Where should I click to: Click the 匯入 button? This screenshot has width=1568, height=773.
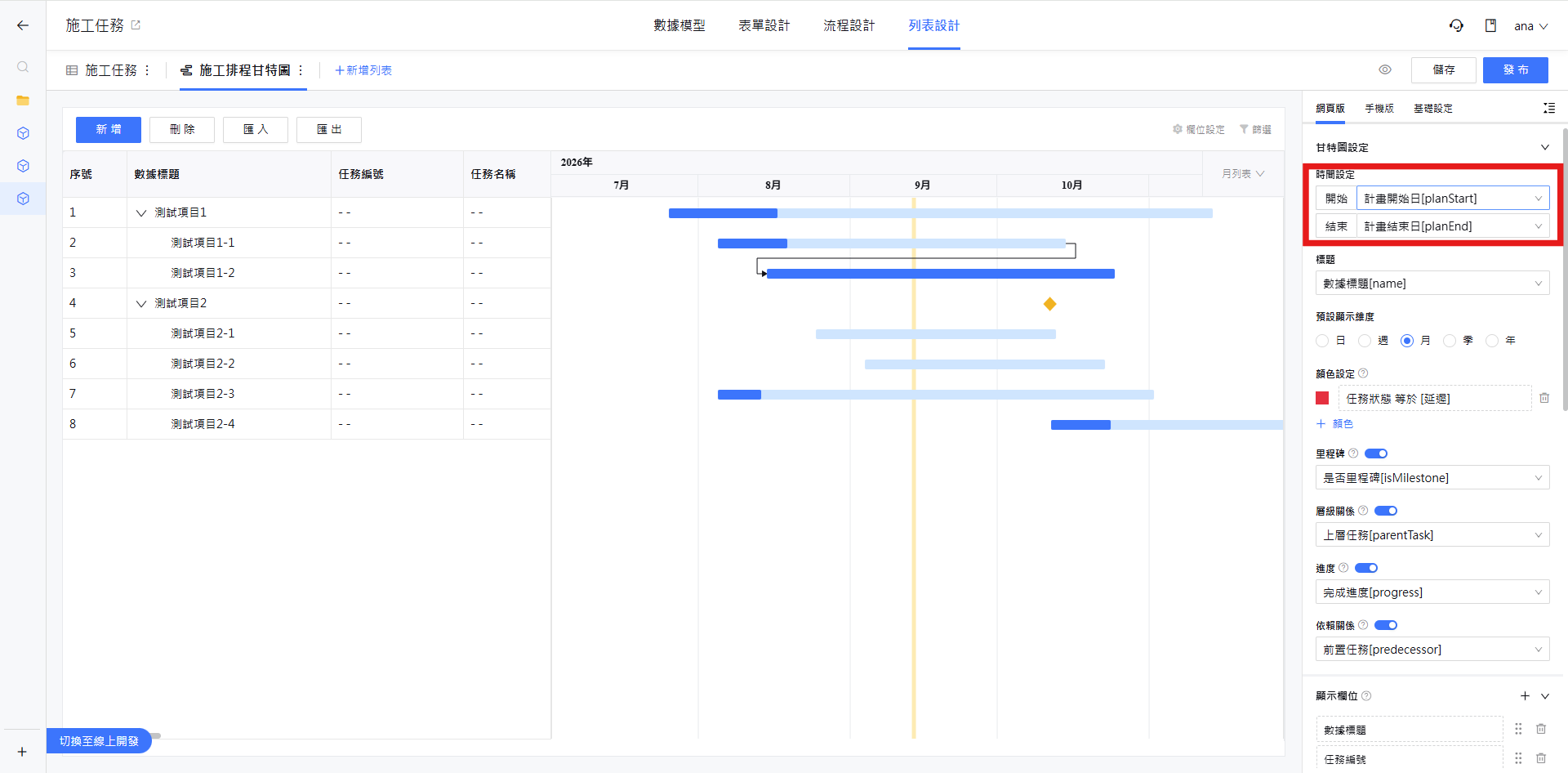256,129
